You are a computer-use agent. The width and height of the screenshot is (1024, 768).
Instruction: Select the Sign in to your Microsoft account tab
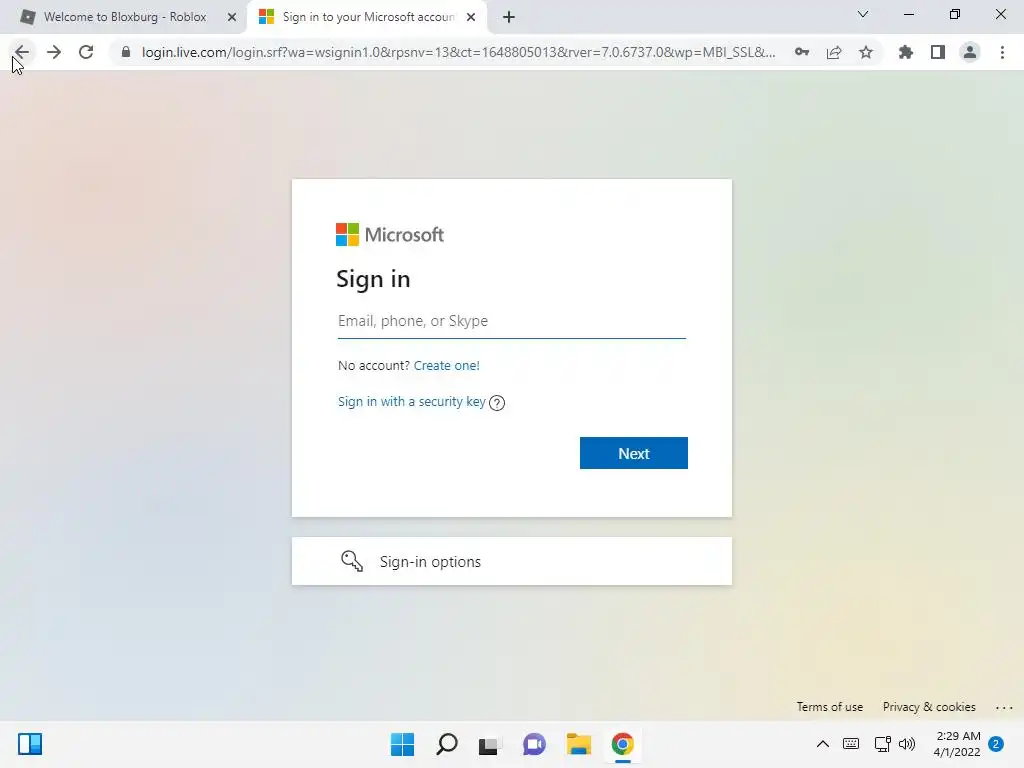[x=359, y=17]
